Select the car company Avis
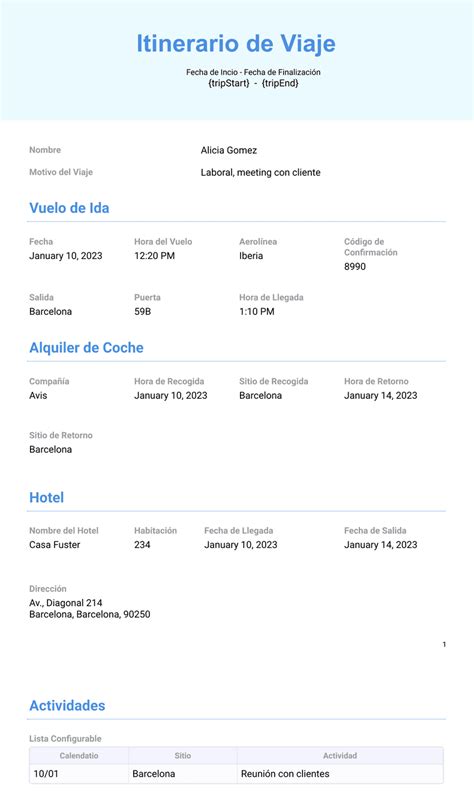The image size is (474, 804). [x=38, y=395]
